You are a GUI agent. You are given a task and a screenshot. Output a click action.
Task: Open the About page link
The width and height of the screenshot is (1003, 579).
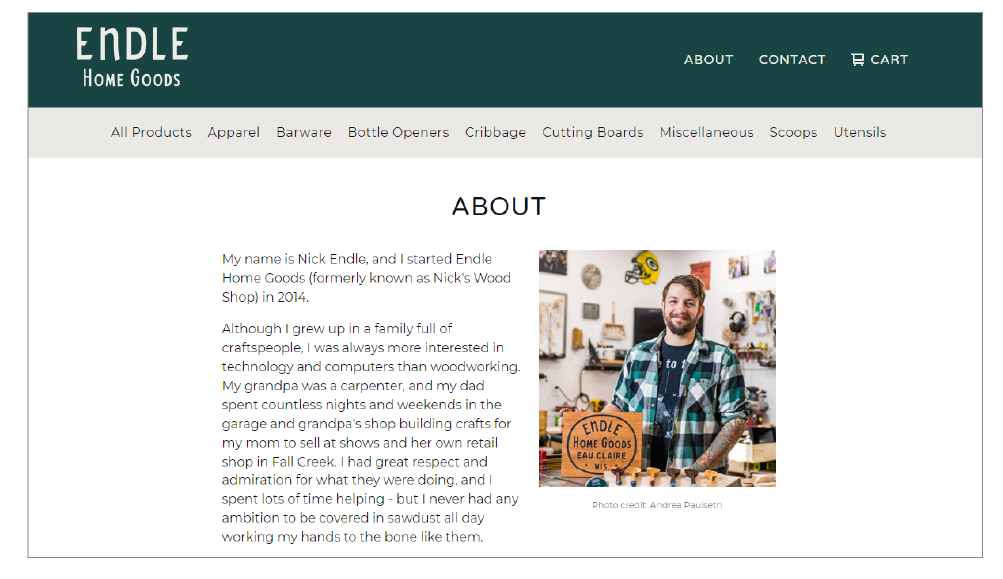[708, 59]
